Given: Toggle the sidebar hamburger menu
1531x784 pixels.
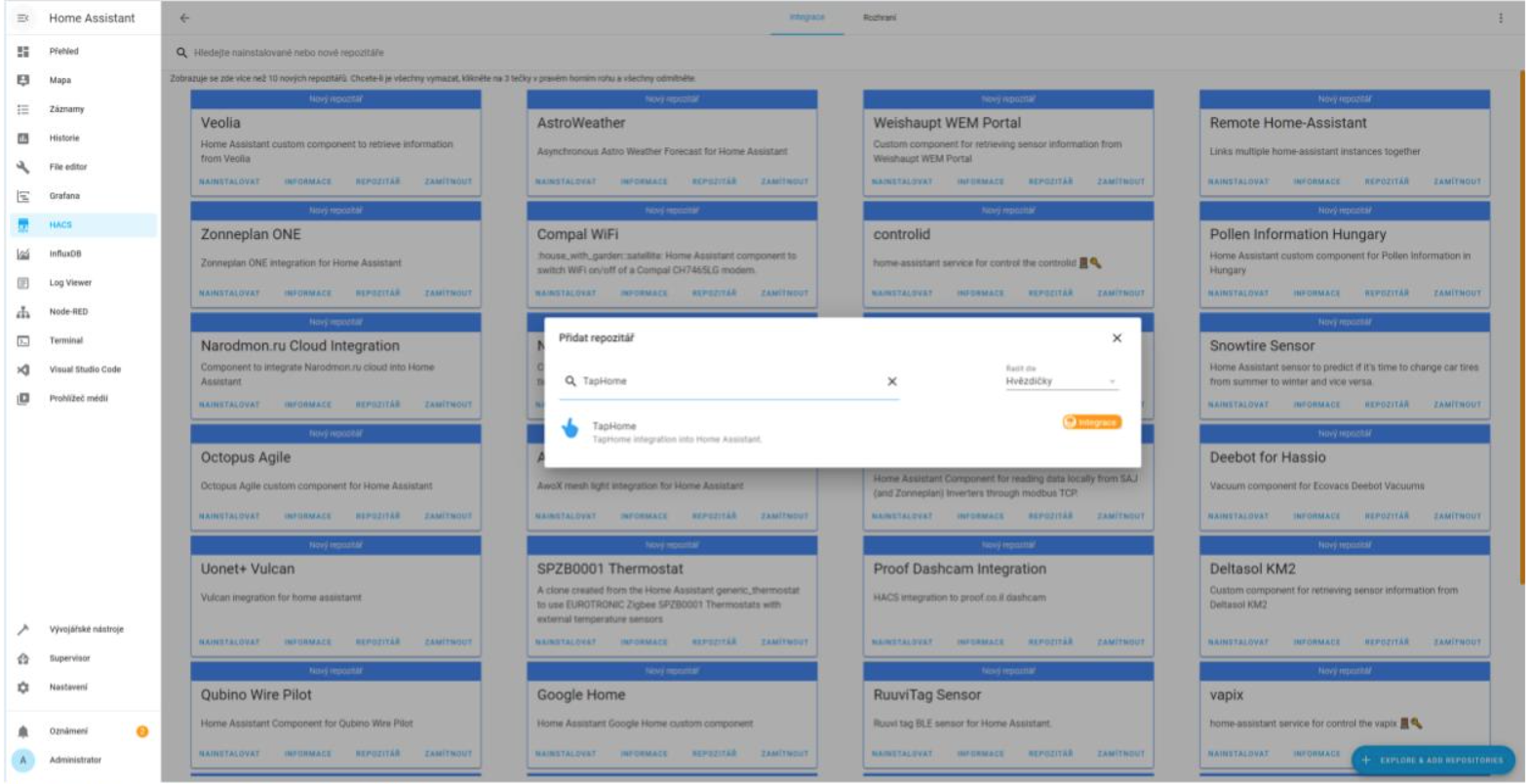Looking at the screenshot, I should pos(23,18).
